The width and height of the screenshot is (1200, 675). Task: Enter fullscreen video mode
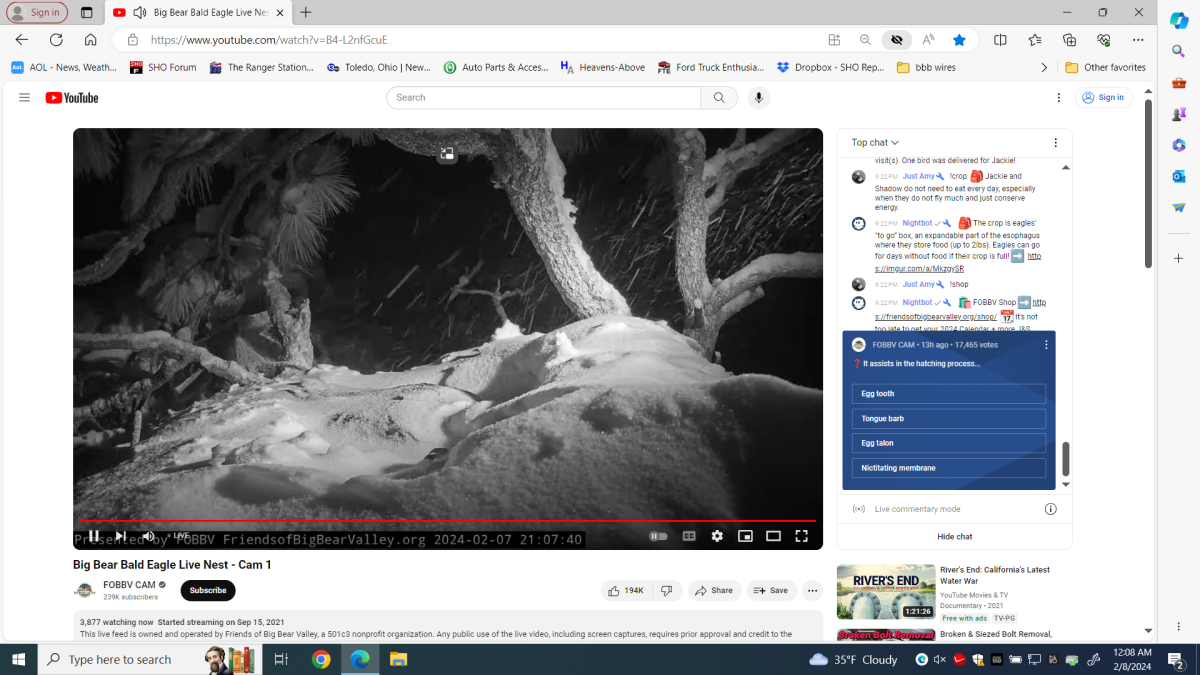801,536
